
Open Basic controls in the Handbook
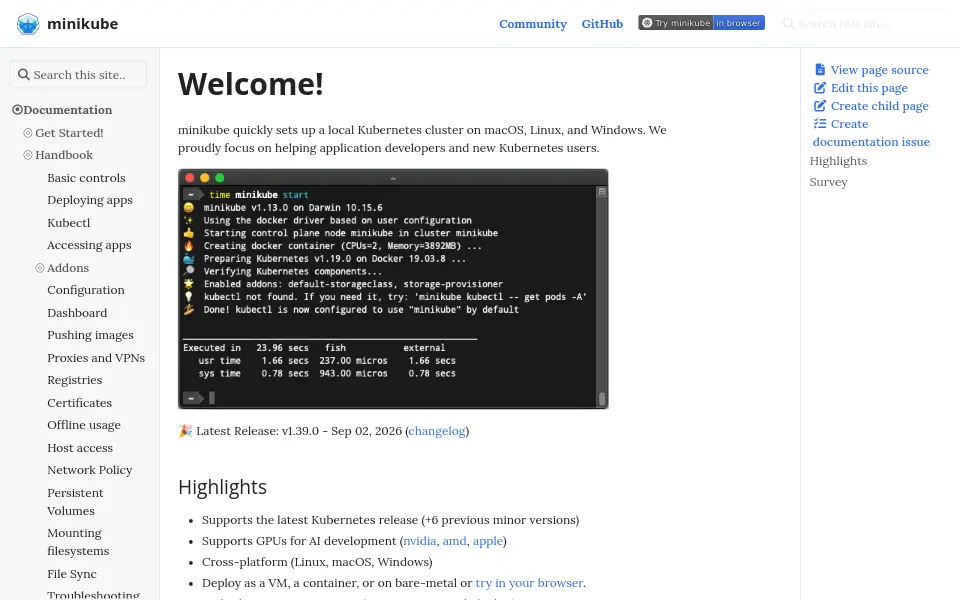coord(86,178)
